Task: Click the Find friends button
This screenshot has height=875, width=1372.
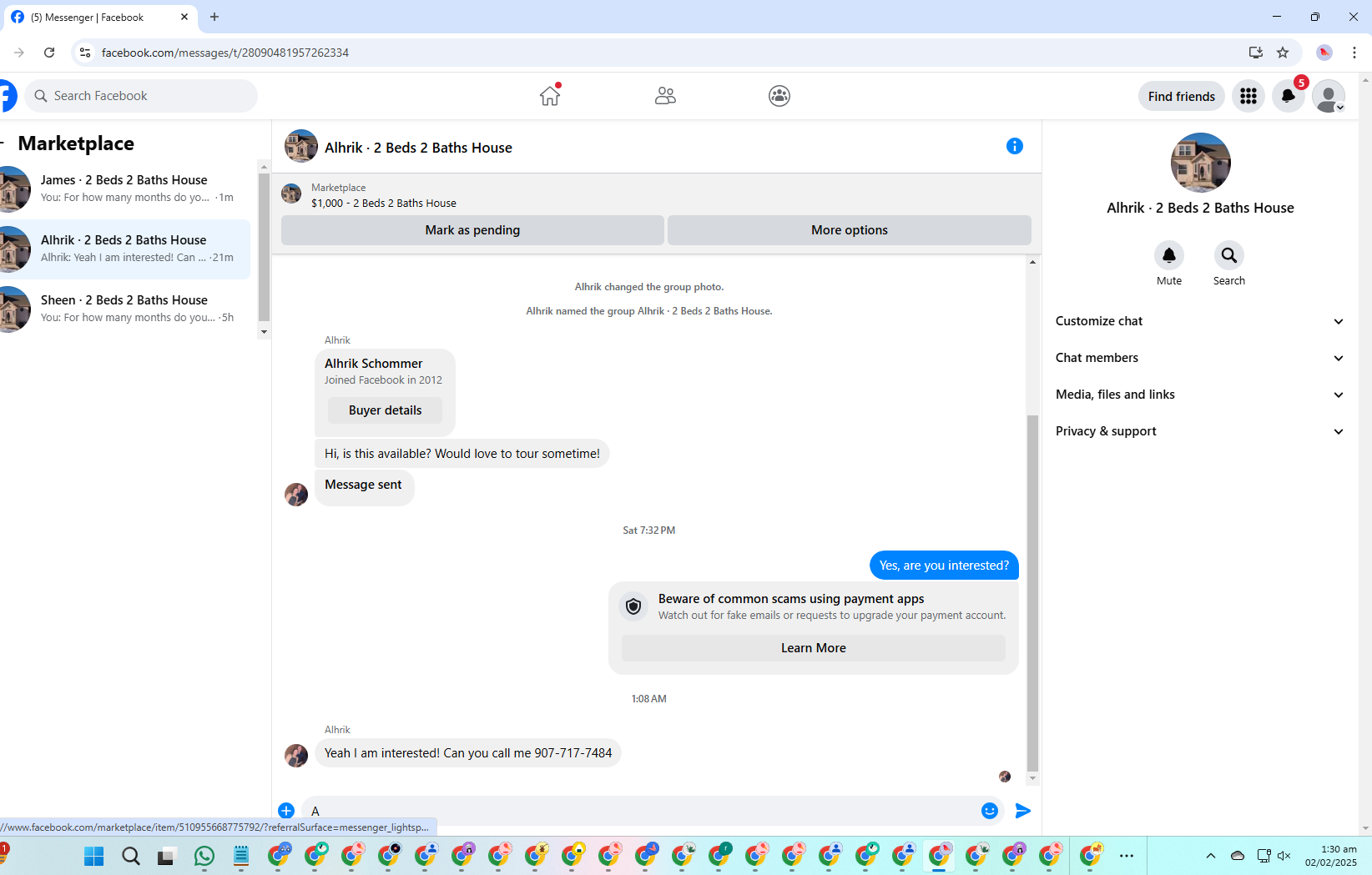Action: pos(1181,97)
